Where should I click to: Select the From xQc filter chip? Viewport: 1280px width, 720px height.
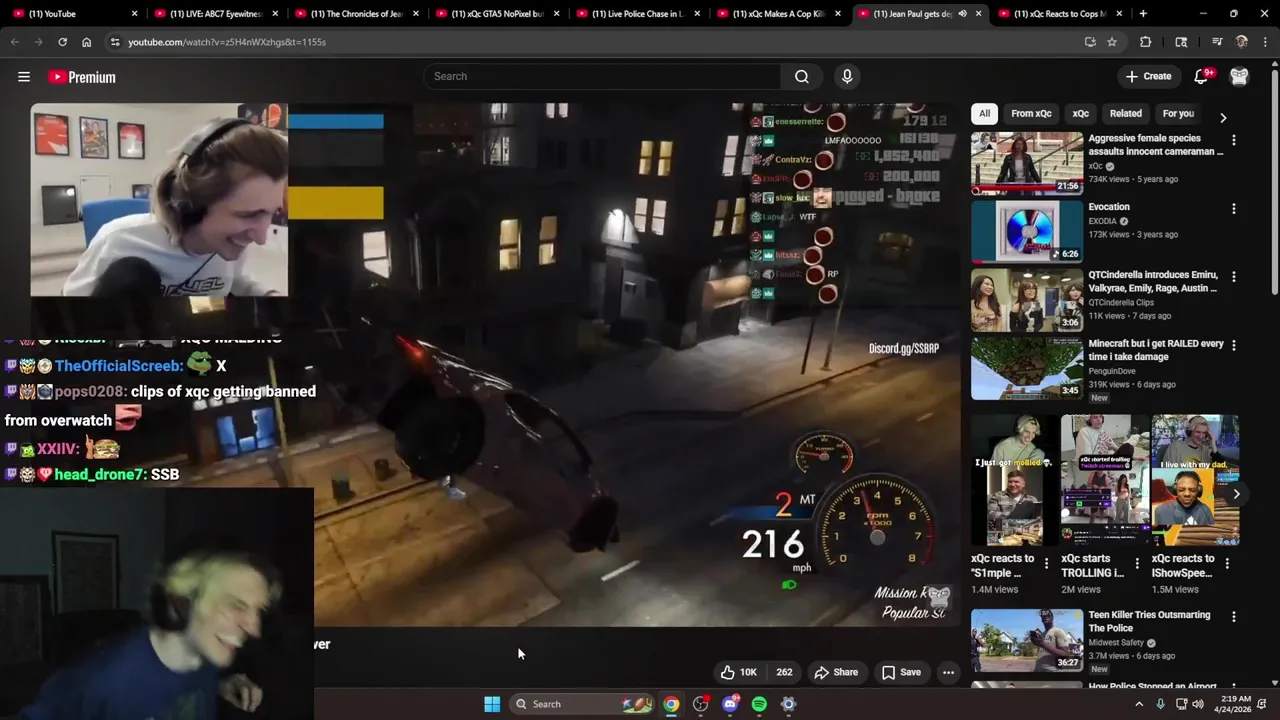1031,114
